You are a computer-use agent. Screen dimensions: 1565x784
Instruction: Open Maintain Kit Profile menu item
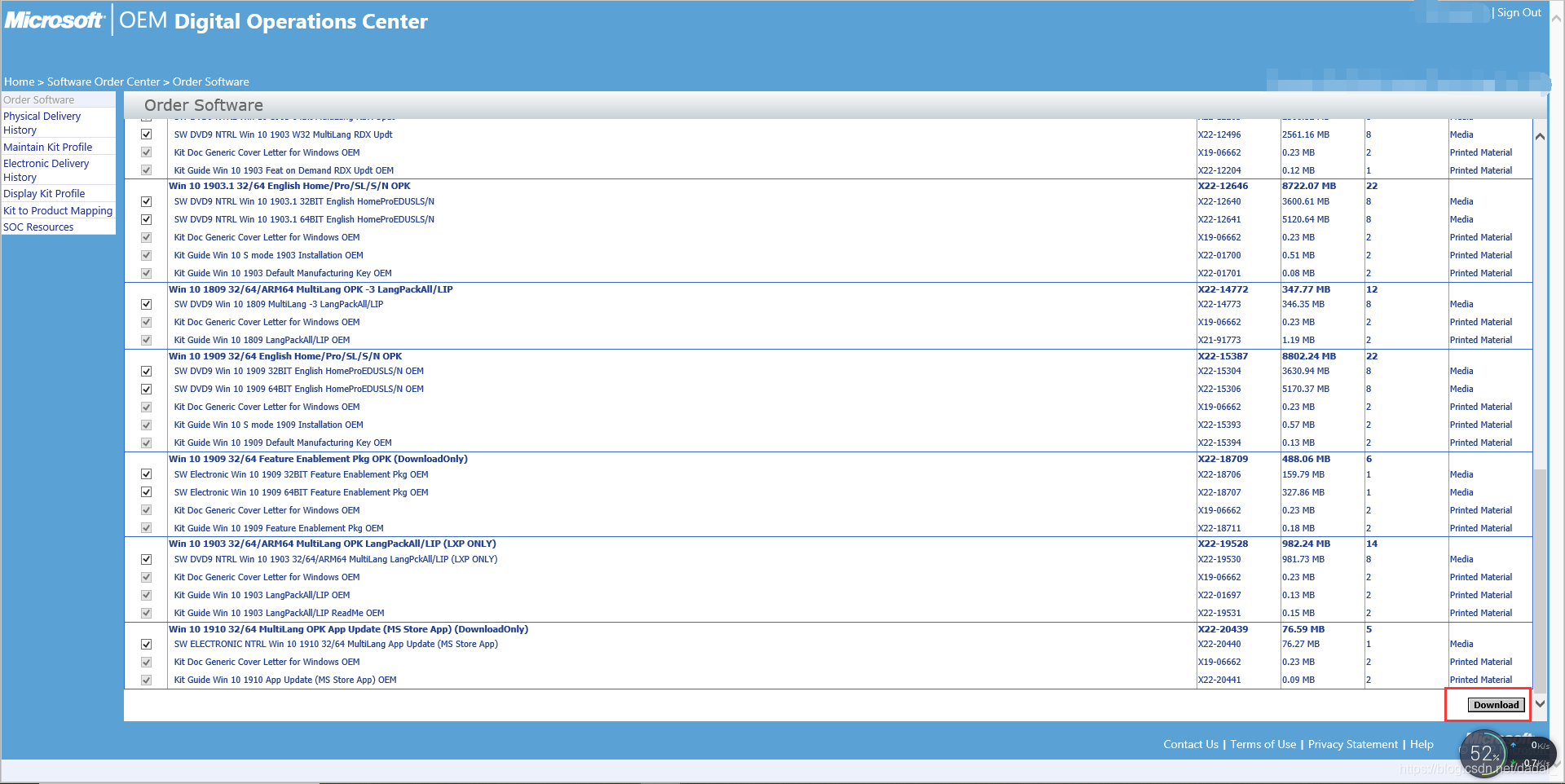pyautogui.click(x=48, y=147)
